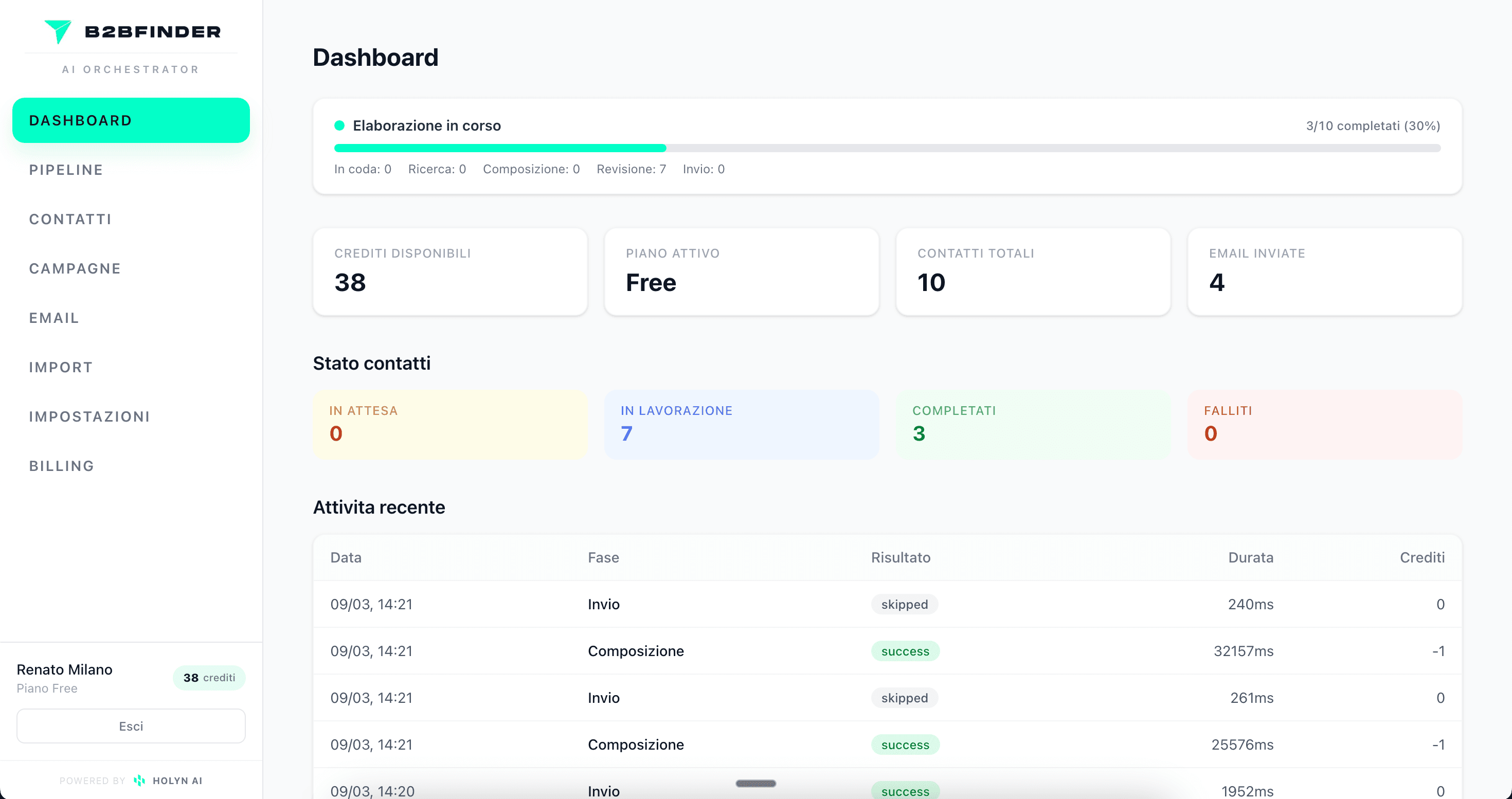Select the active Dashboard nav item
Screen dimensions: 1512x799
130,120
